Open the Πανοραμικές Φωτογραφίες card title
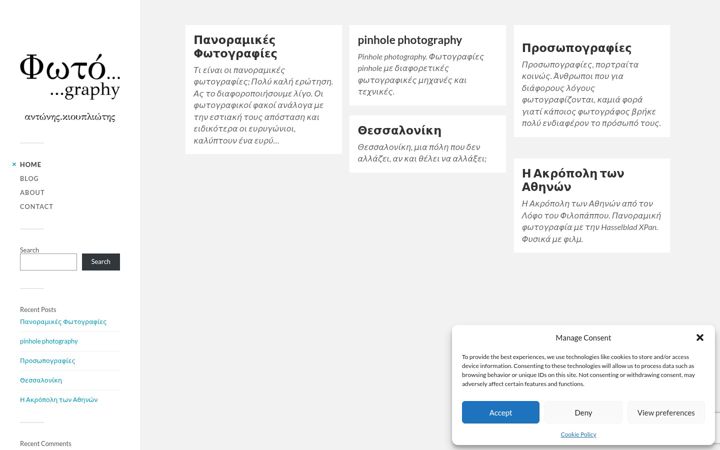Viewport: 720px width, 450px height. click(235, 46)
